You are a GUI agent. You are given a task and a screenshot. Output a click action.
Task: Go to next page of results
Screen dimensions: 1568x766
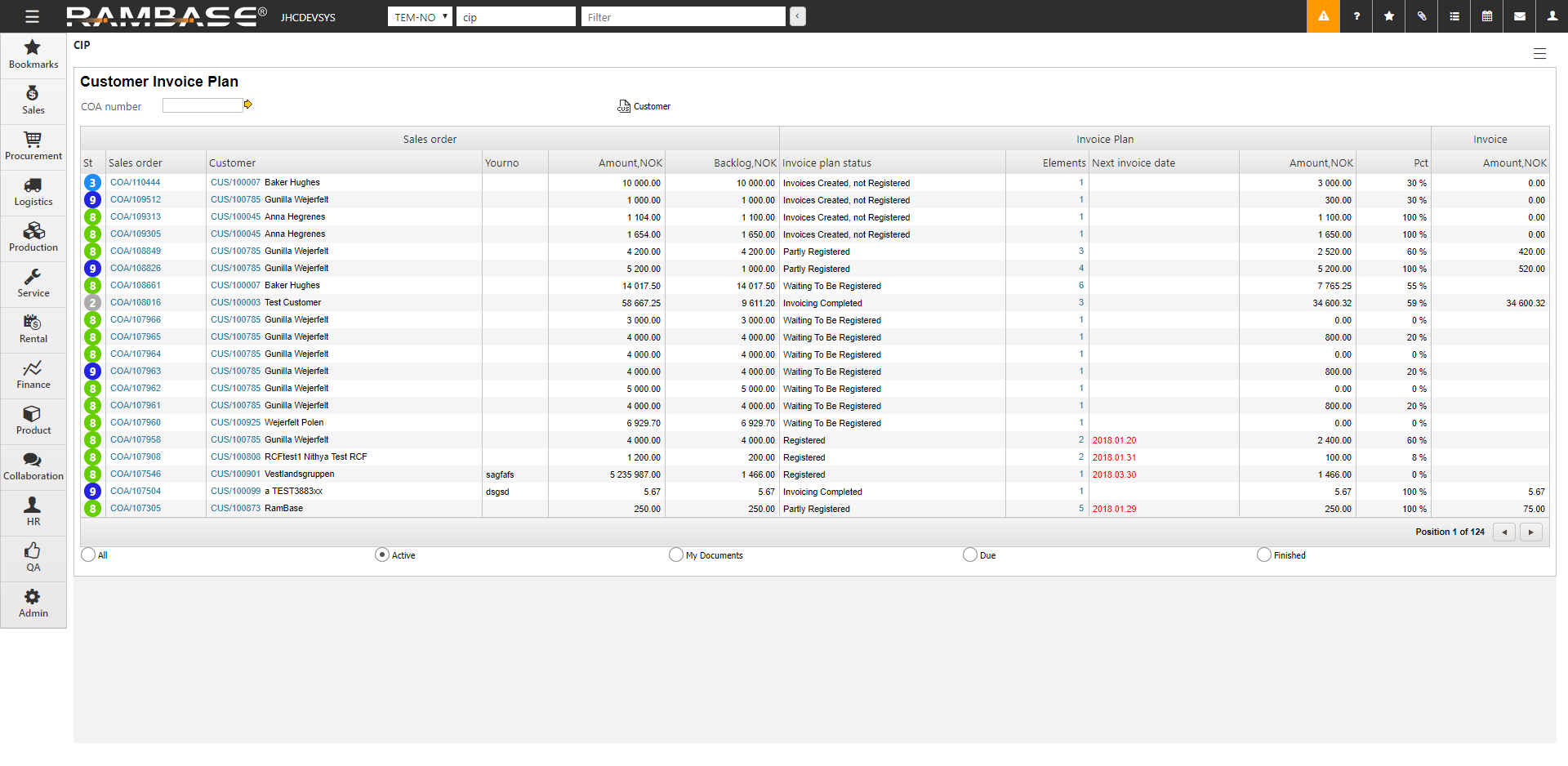(x=1531, y=532)
